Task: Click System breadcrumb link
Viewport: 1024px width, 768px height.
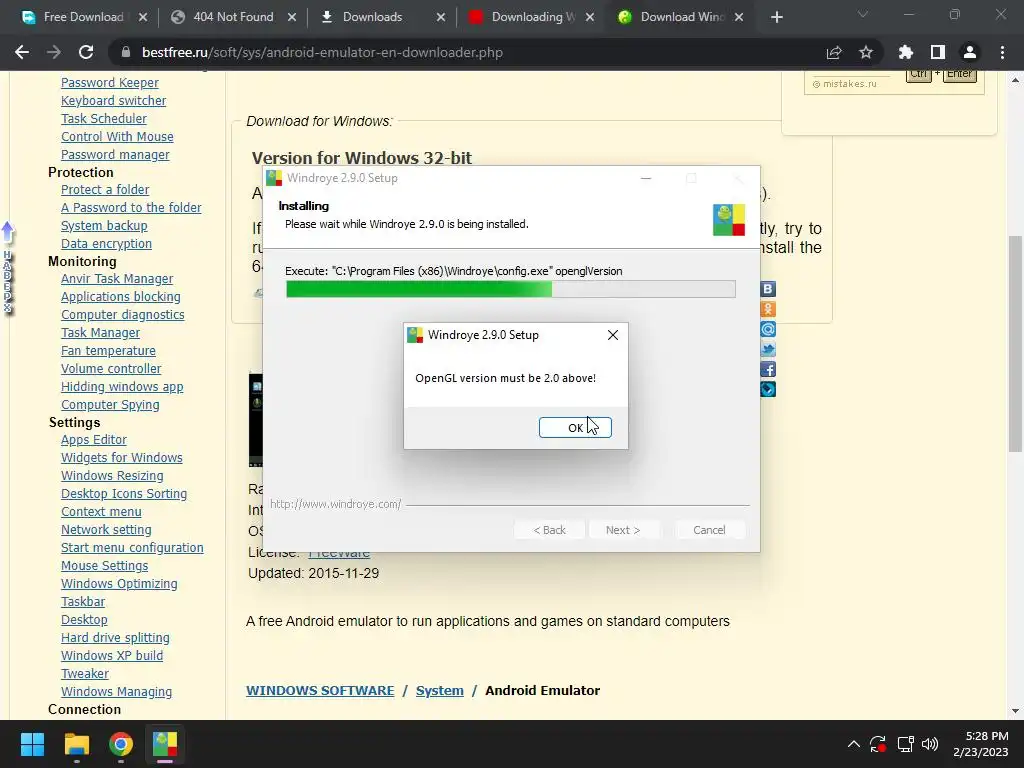Action: pos(440,690)
